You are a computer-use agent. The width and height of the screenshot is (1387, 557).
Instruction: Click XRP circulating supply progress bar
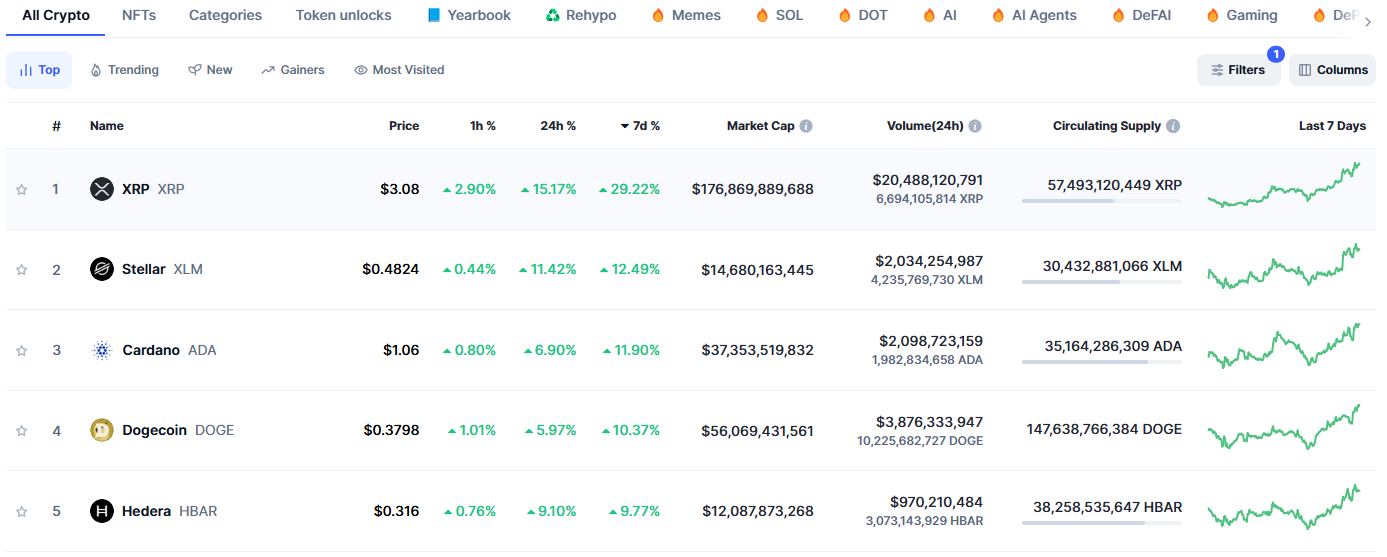click(x=1101, y=201)
